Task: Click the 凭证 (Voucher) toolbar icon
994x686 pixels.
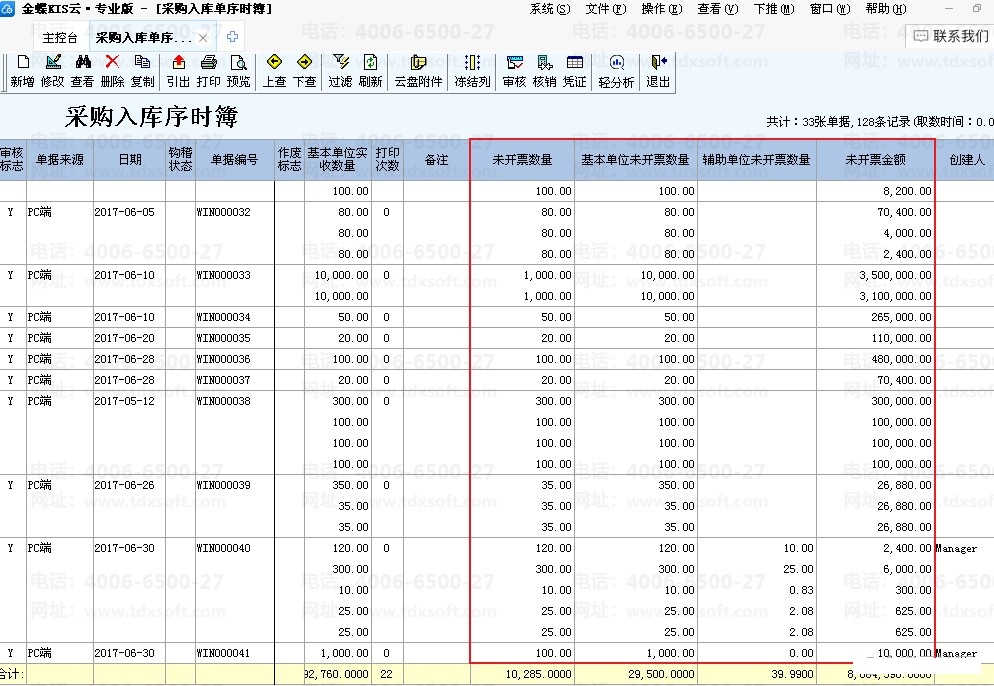Action: 575,62
